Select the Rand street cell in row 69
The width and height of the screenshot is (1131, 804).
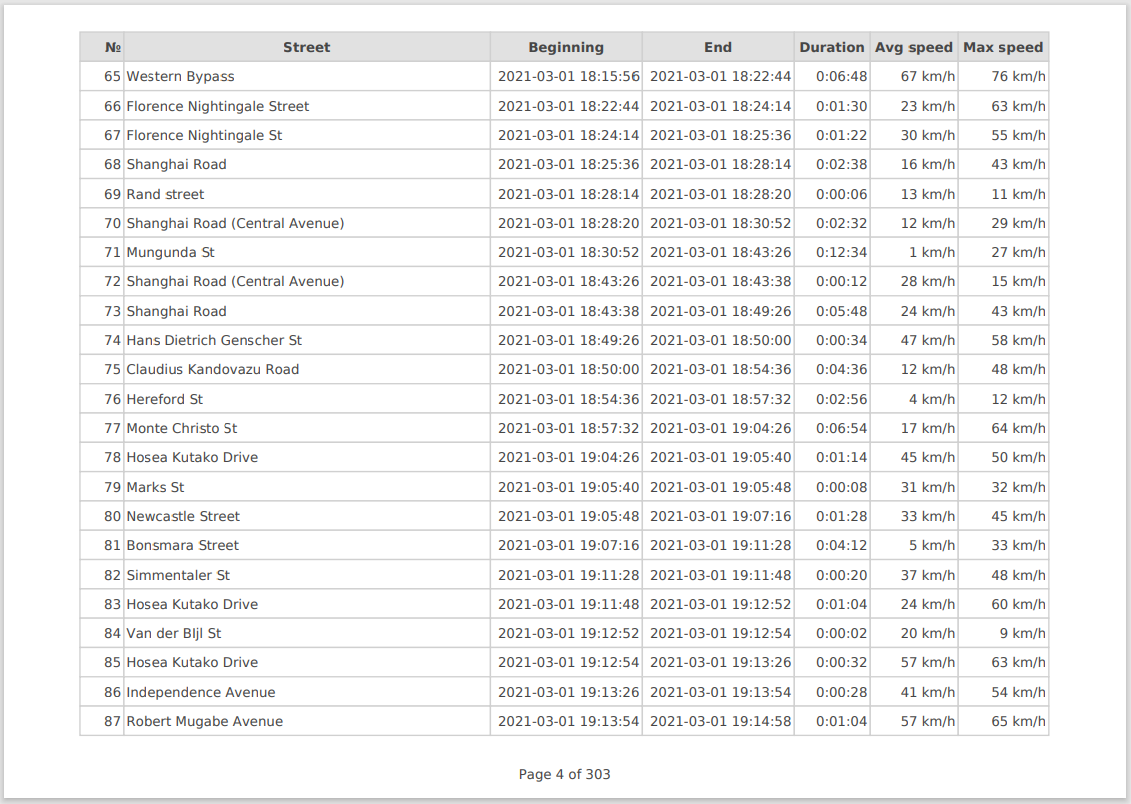point(166,194)
